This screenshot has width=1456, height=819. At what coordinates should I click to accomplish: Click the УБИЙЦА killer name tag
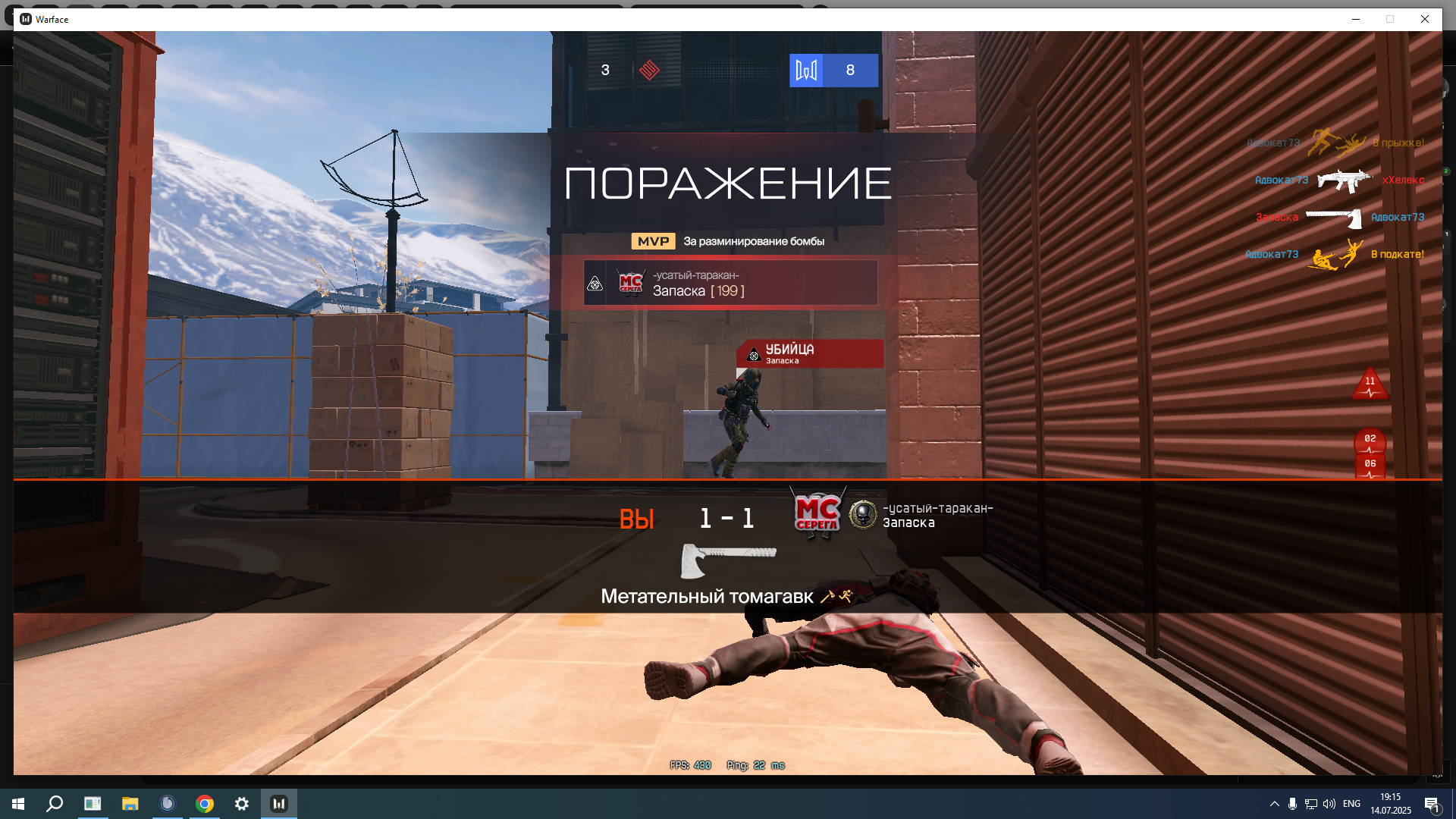coord(810,353)
